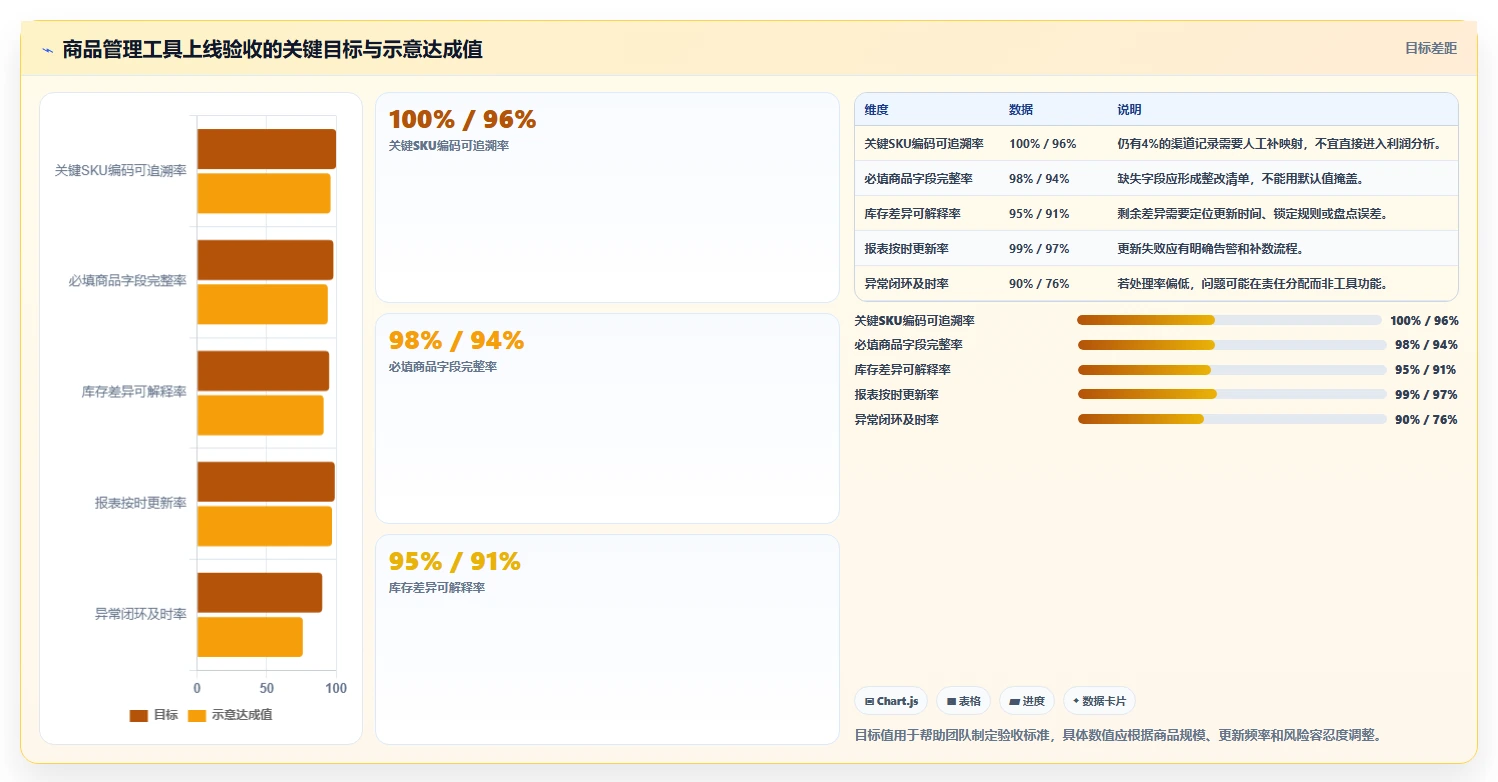Click the note 剩余差异需要定位更新时间
This screenshot has width=1498, height=782.
point(1253,214)
